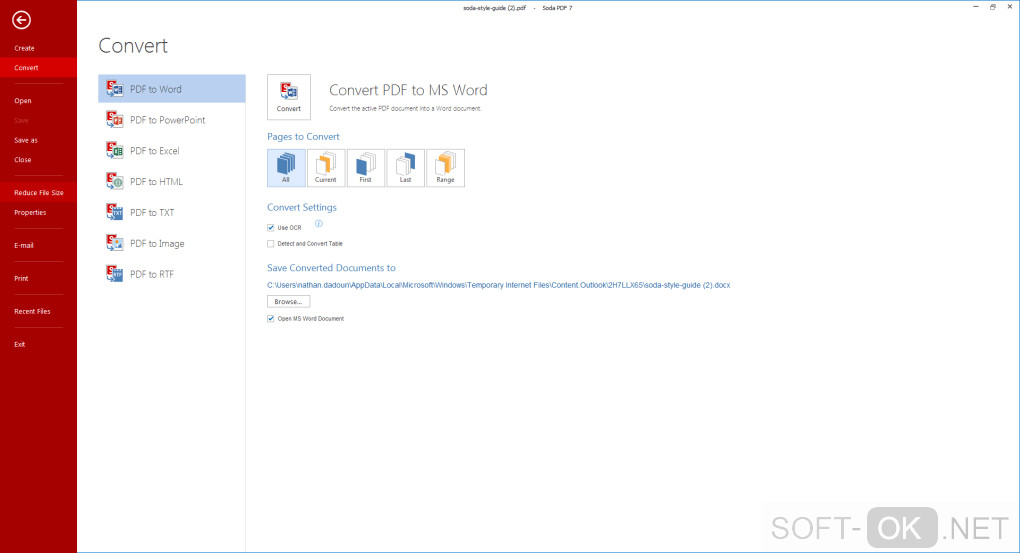Select All pages to convert
Screen dimensions: 1020x553
[x=286, y=168]
